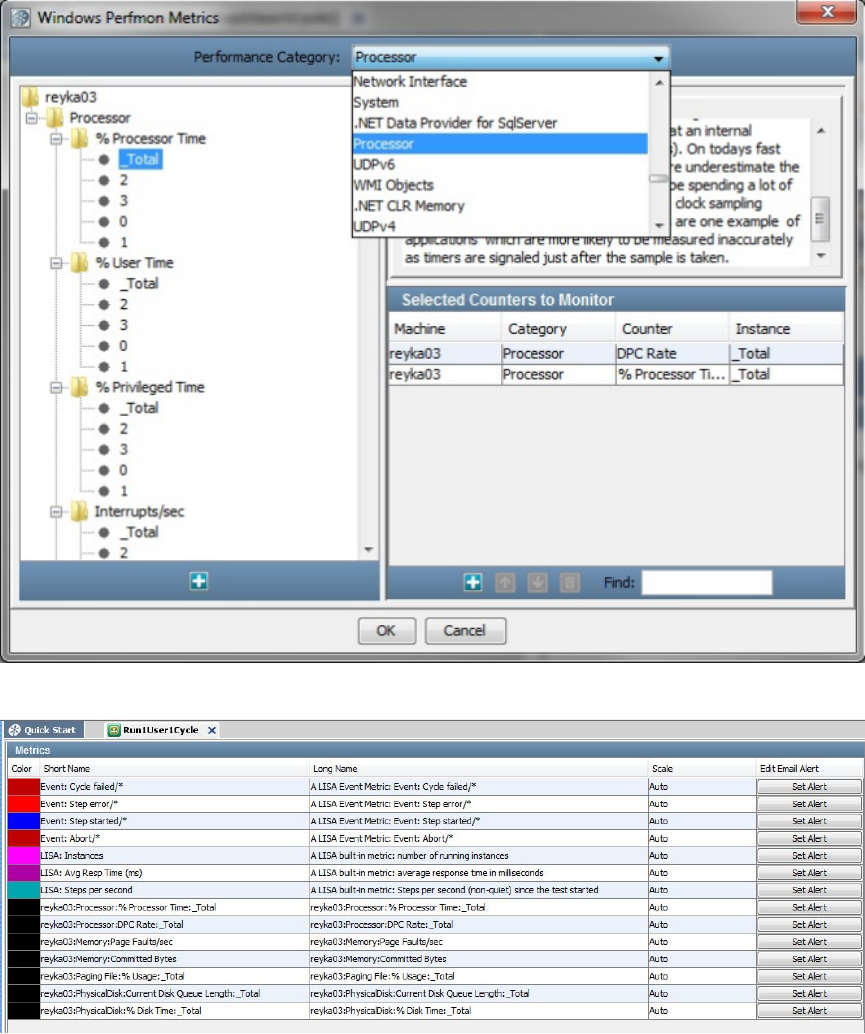Select Network Interface in category list

[x=500, y=82]
